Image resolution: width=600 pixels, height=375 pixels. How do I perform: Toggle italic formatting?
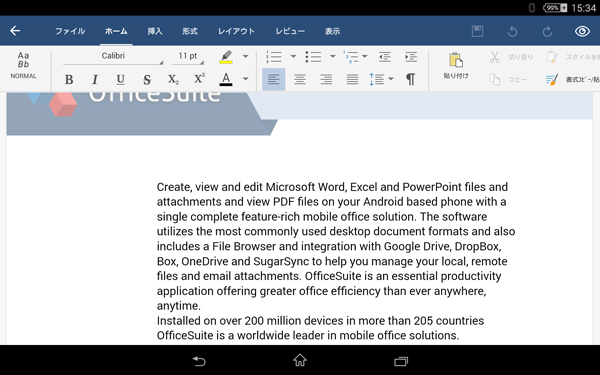[x=95, y=79]
